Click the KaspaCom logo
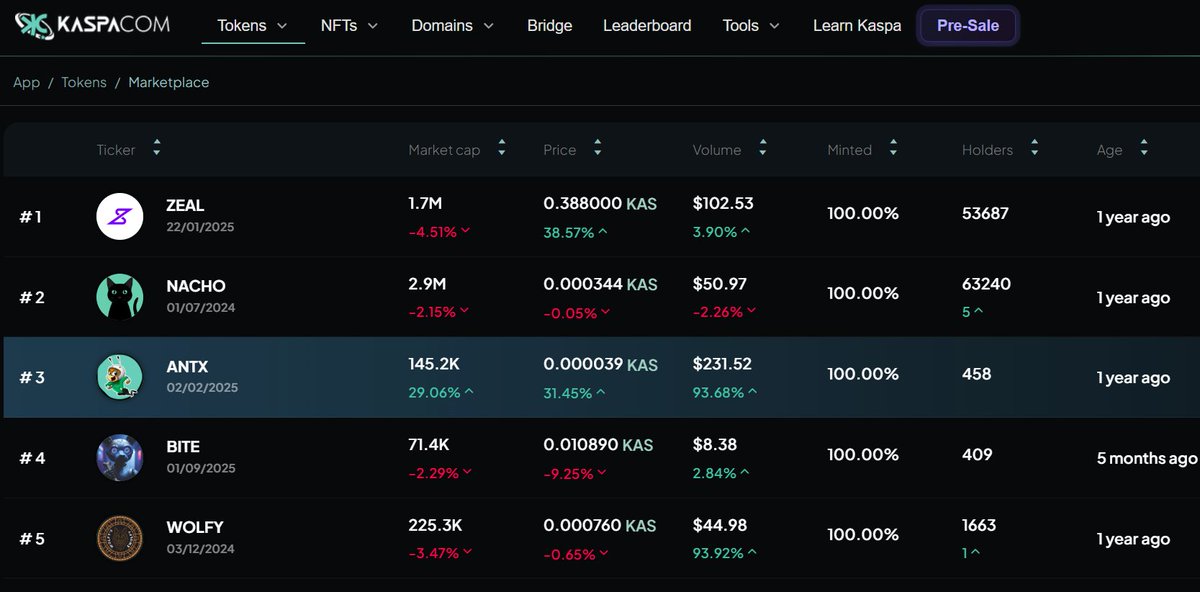Screen dimensions: 1200x592 click(92, 25)
